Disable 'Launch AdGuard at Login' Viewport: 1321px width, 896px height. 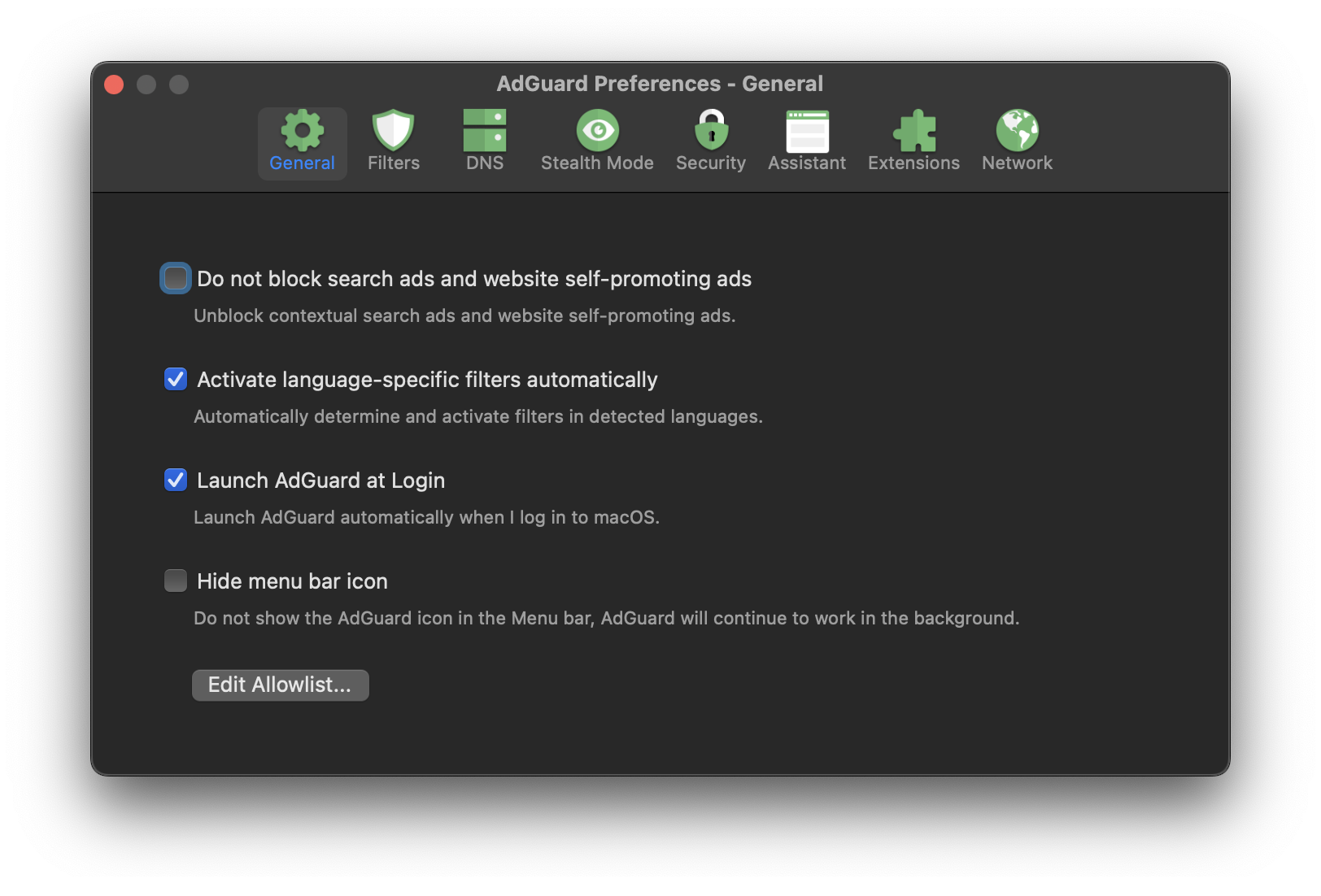[x=175, y=480]
